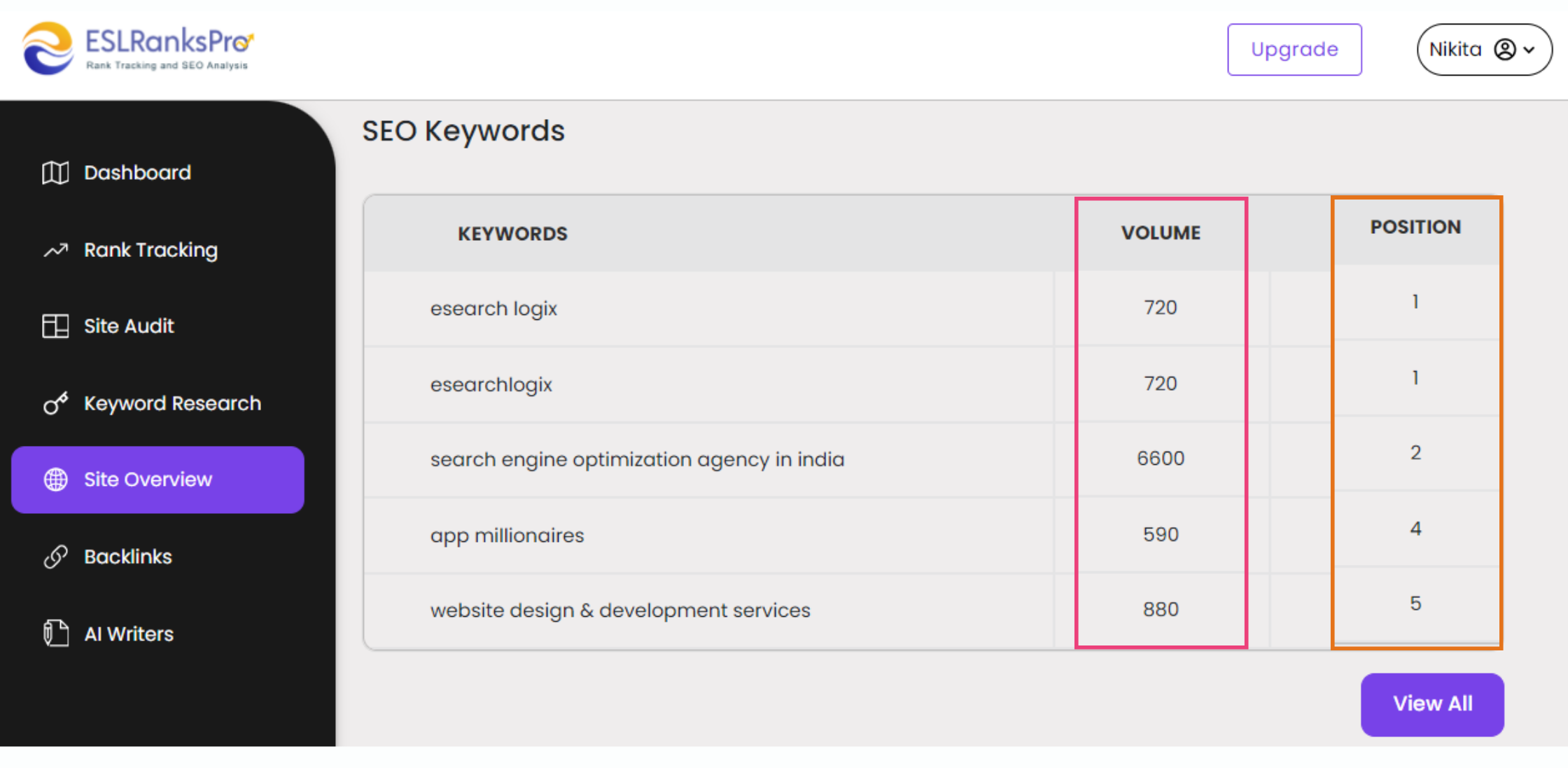Open AI Writers in sidebar
The height and width of the screenshot is (768, 1568).
coord(129,634)
